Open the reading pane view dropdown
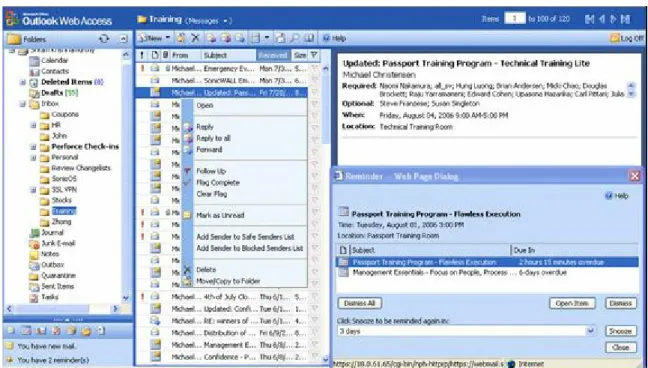 (267, 38)
